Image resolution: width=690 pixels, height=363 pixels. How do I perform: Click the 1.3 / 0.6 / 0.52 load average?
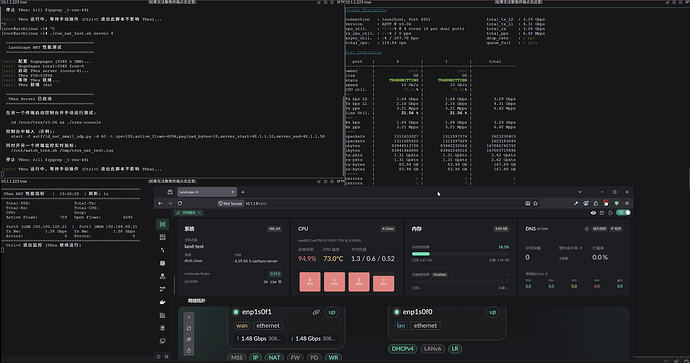[373, 258]
